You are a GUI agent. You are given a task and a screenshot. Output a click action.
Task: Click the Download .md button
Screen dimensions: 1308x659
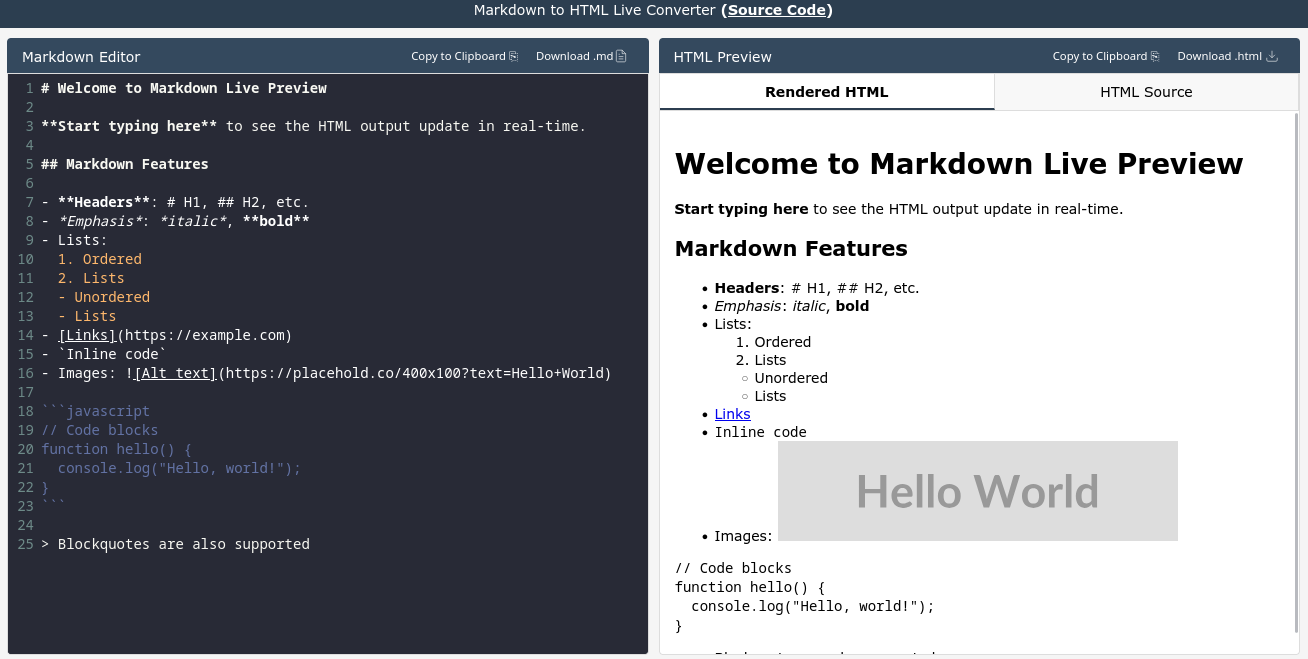tap(574, 56)
